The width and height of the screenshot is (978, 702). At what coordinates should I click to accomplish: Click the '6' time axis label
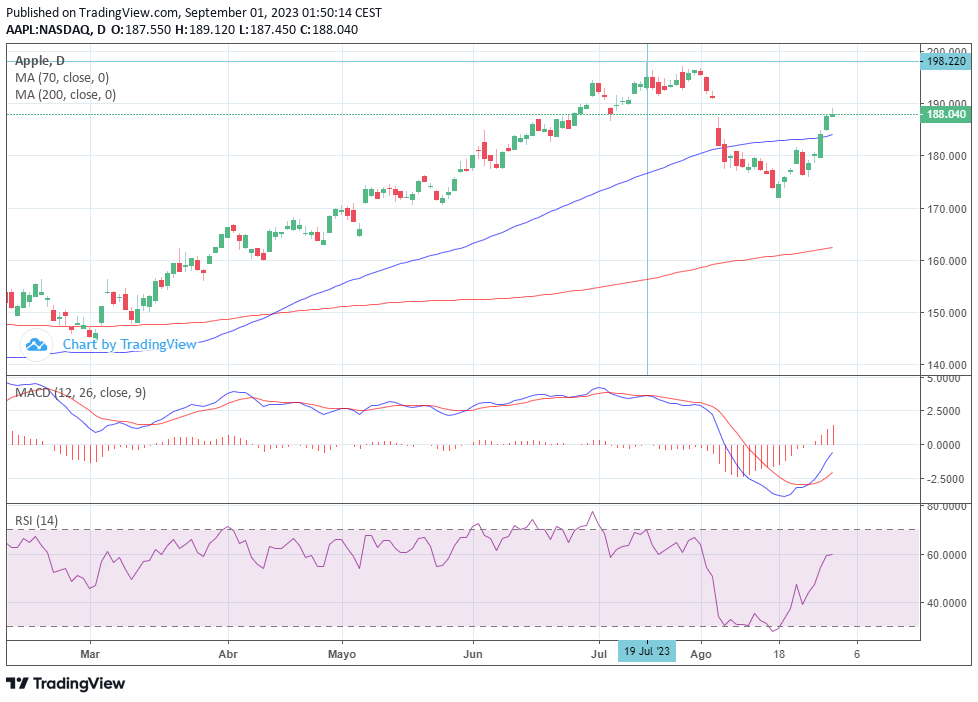pos(857,654)
